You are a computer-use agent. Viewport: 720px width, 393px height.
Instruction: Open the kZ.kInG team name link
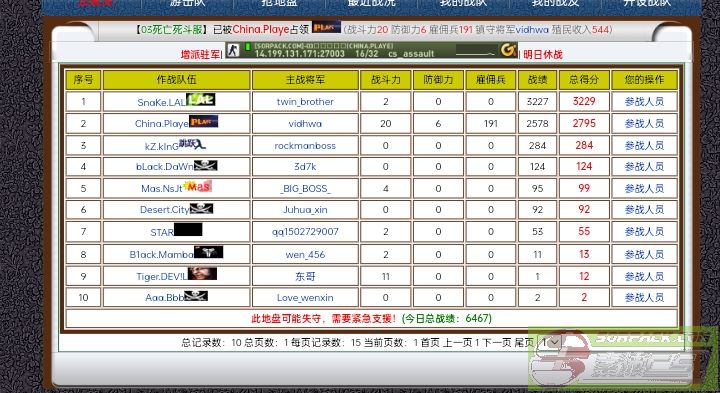pyautogui.click(x=162, y=146)
